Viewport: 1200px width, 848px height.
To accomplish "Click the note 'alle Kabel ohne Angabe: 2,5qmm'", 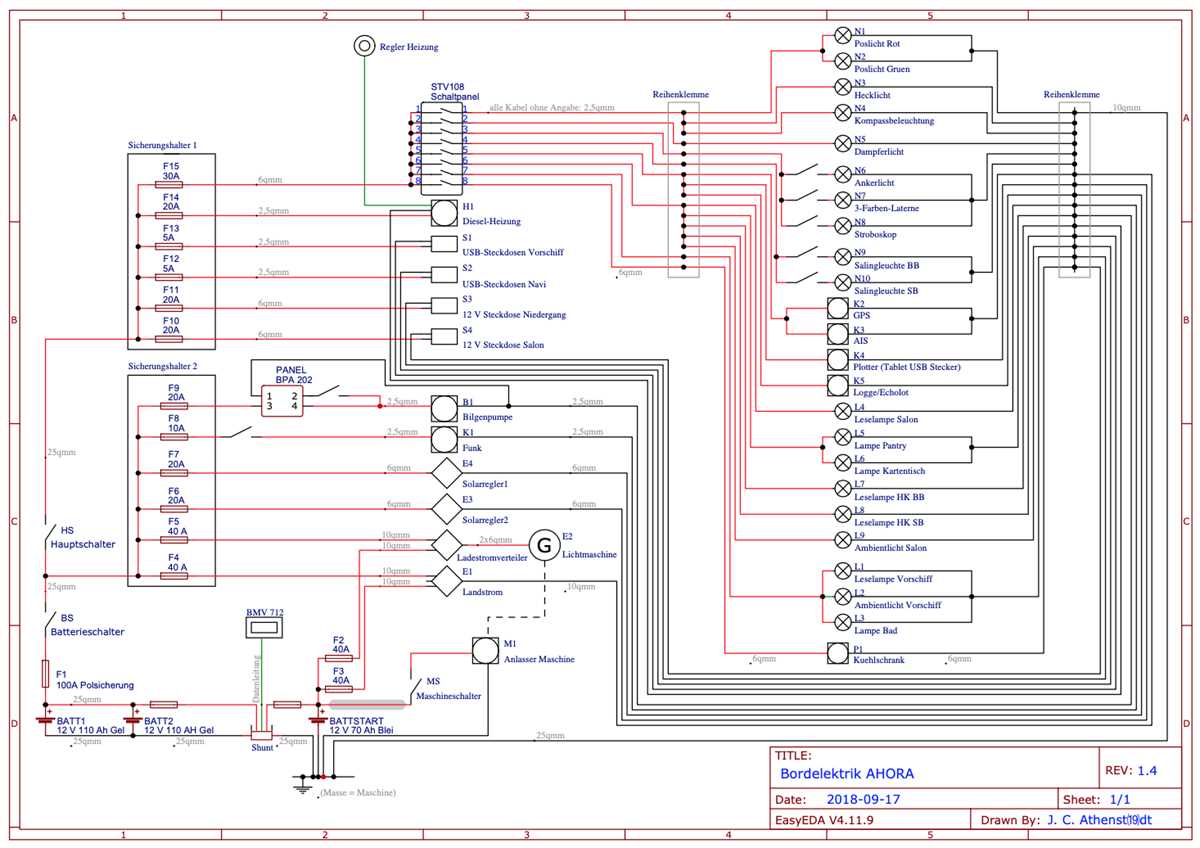I will [x=552, y=107].
